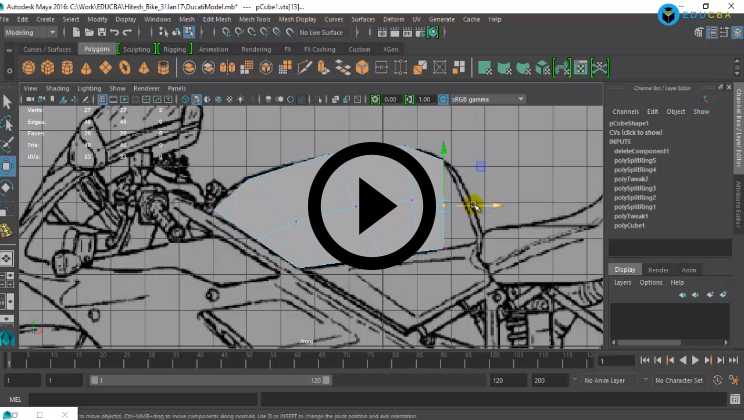Open the Mesh Tools menu
The image size is (744, 420).
(254, 19)
